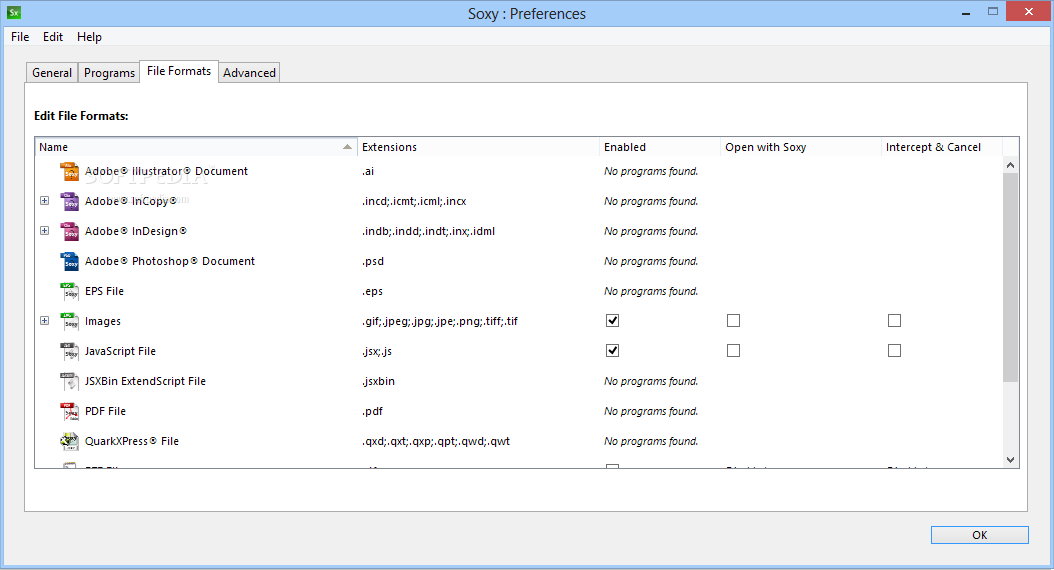Expand the Images tree node

pyautogui.click(x=44, y=321)
